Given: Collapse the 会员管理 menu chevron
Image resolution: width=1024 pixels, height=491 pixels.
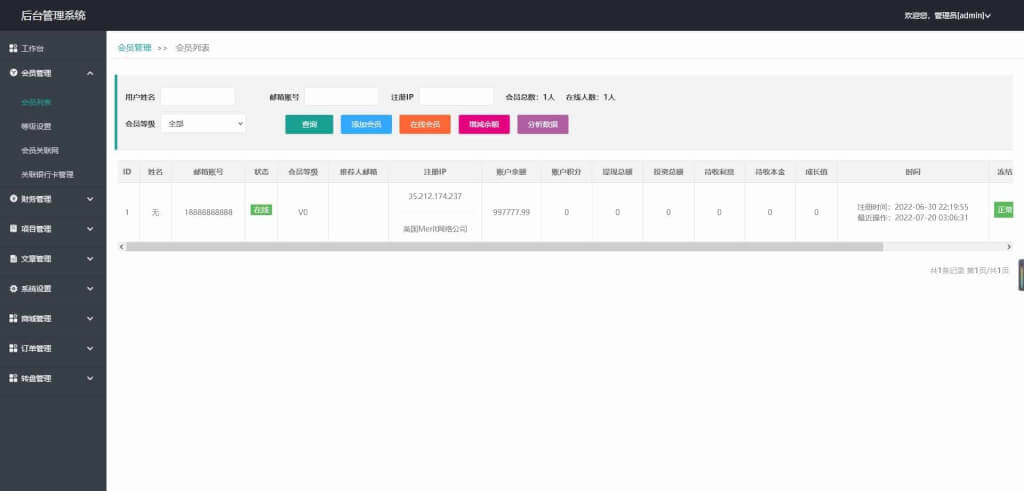Looking at the screenshot, I should coord(90,74).
